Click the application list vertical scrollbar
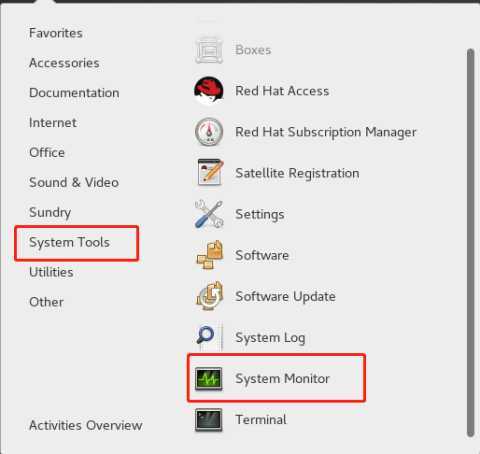This screenshot has height=454, width=480. (x=470, y=242)
